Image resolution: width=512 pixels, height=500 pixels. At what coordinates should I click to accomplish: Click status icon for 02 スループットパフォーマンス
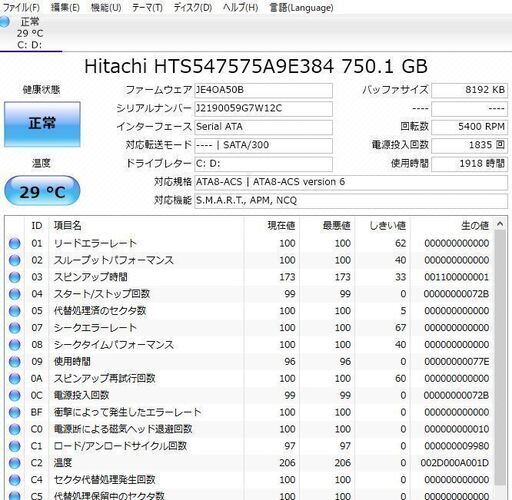[x=14, y=260]
